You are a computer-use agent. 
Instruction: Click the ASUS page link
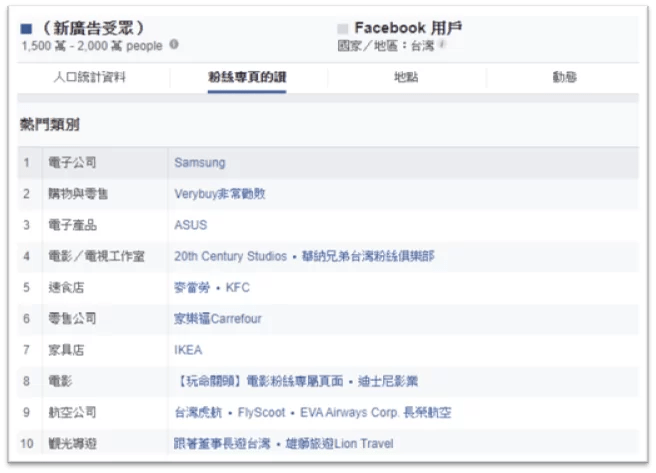coord(190,225)
